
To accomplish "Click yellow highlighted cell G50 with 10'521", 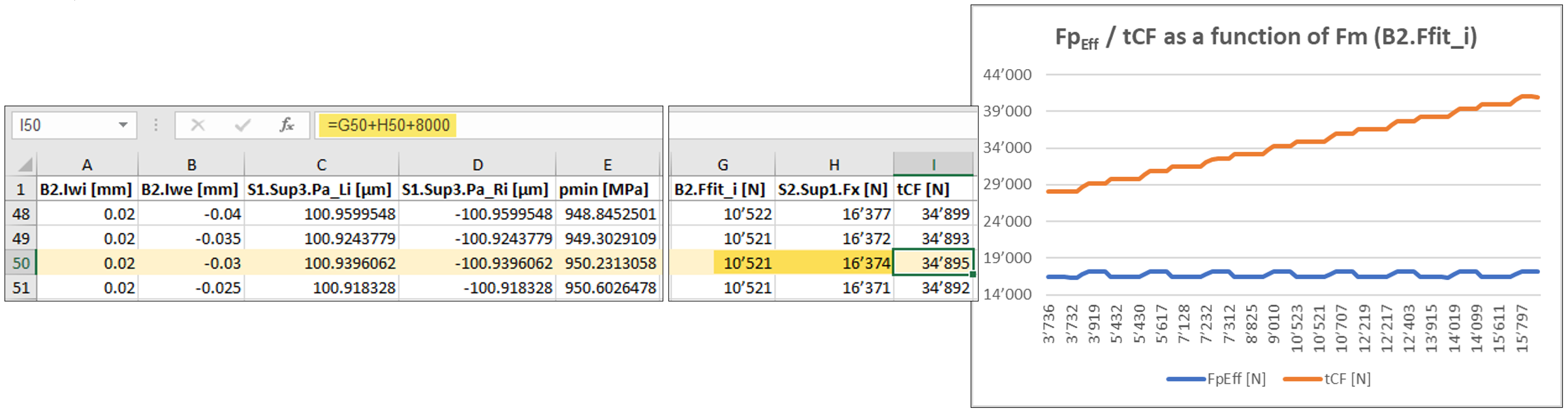I will point(744,263).
